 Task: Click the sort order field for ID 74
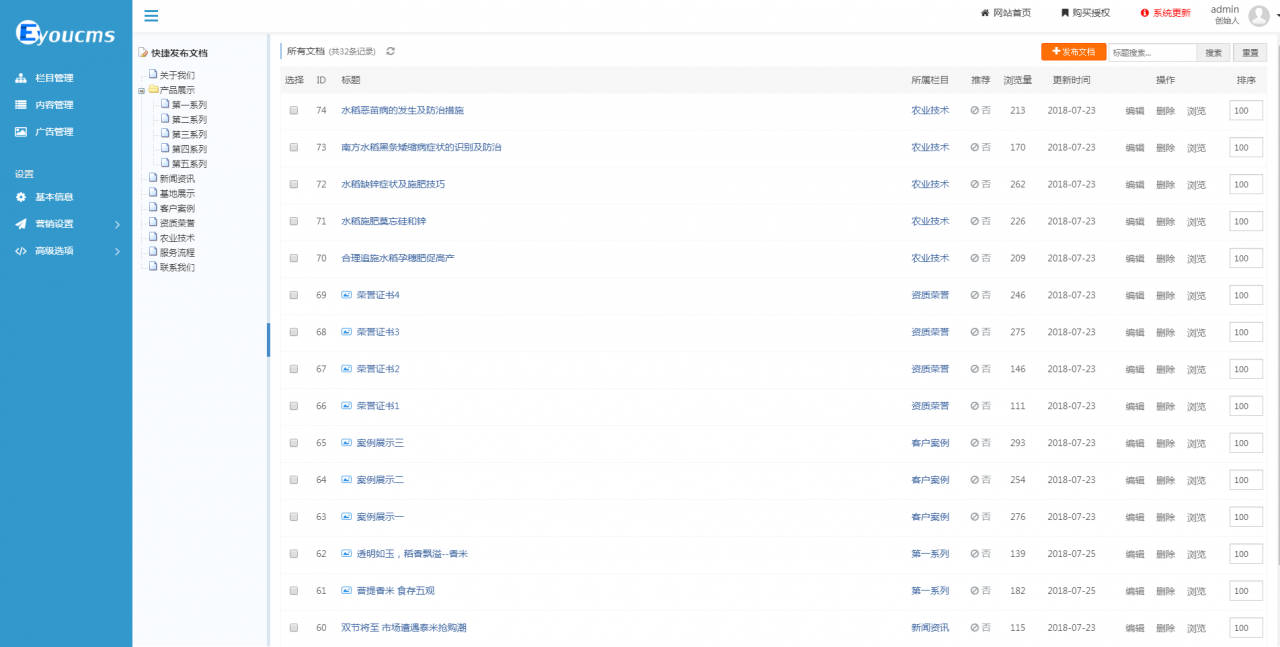click(x=1246, y=110)
